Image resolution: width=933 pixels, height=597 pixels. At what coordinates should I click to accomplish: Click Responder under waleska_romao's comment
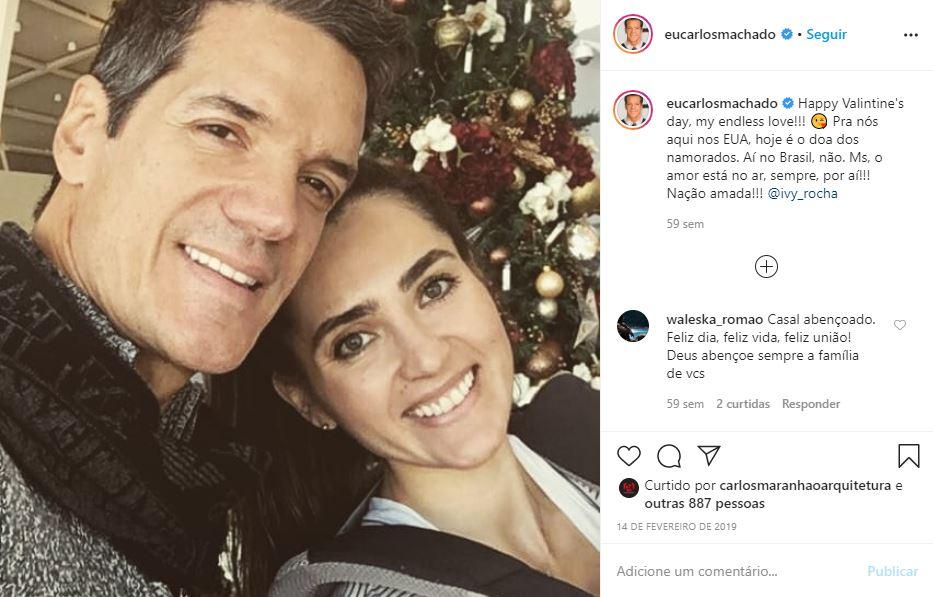pos(810,404)
